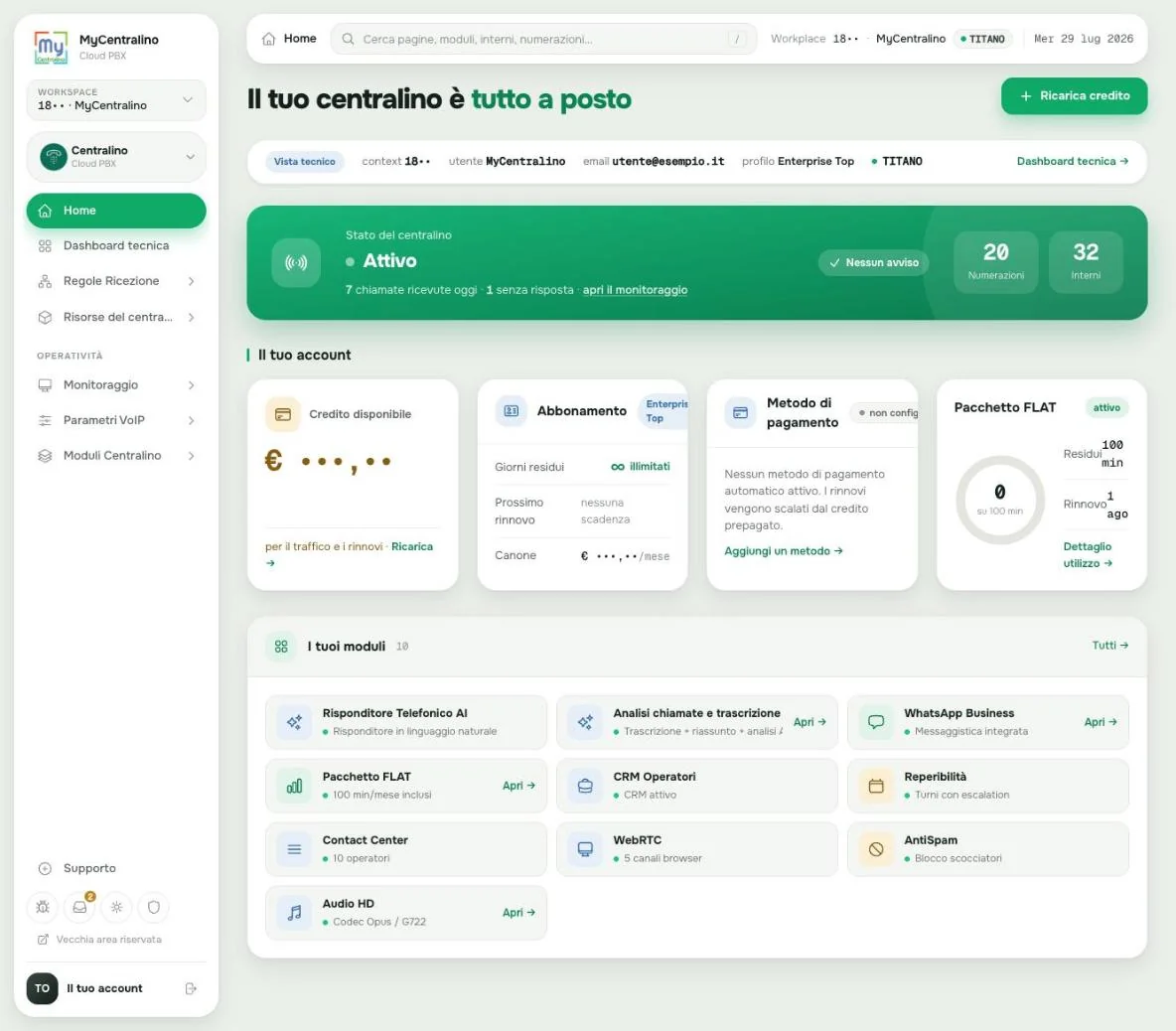The width and height of the screenshot is (1176, 1031).
Task: Click the Enterprise Top subscription badge
Action: coord(664,411)
